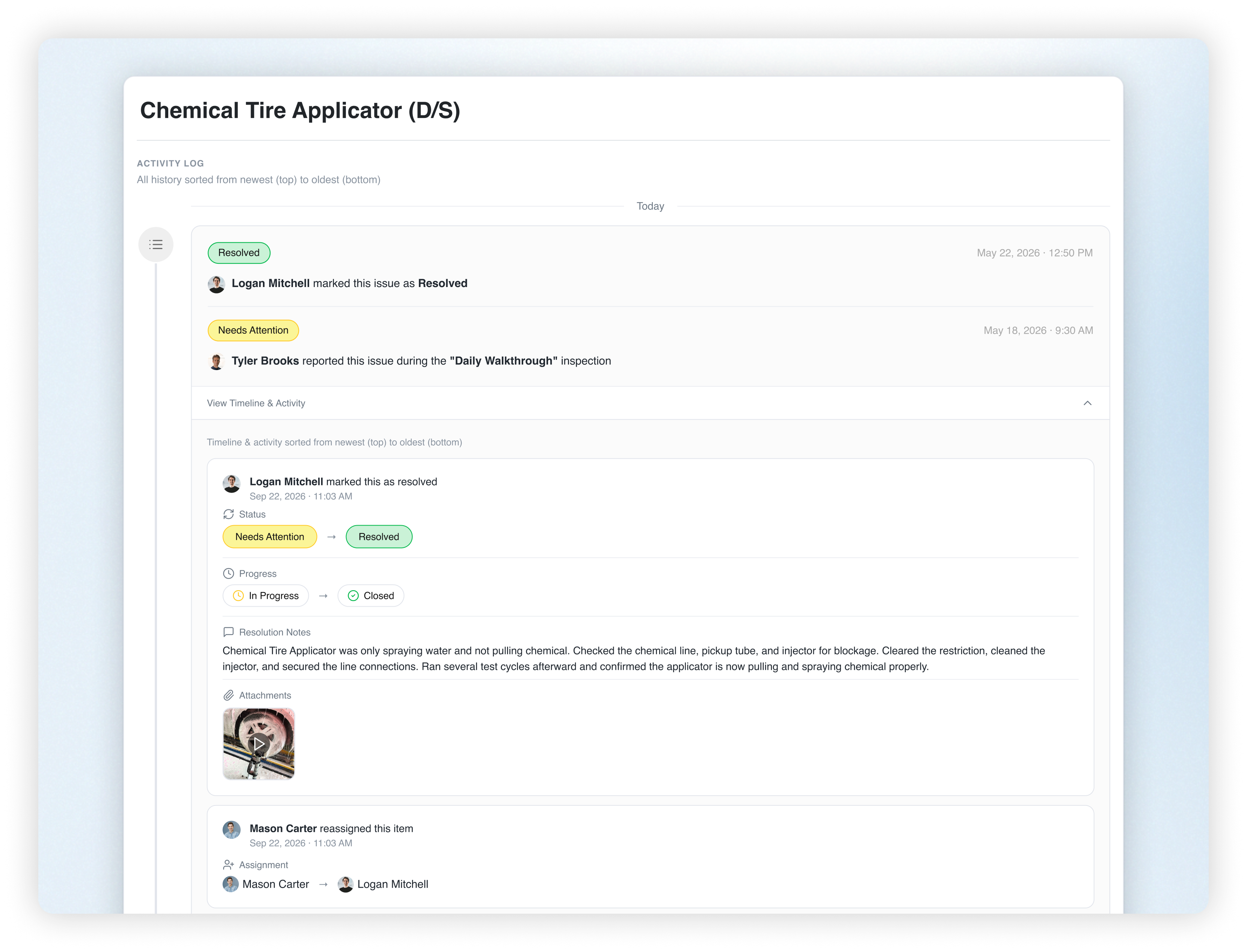1247x952 pixels.
Task: Click the Mason Carter name under Assignment
Action: pyautogui.click(x=276, y=884)
